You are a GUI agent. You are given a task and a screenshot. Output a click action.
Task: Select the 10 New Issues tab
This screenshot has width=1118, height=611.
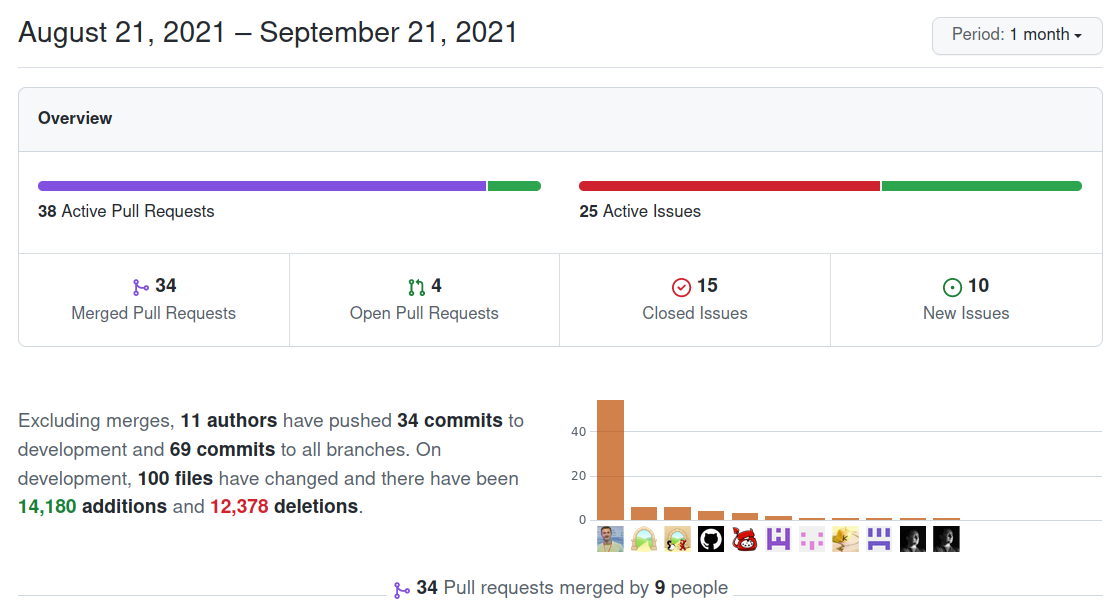pos(966,299)
